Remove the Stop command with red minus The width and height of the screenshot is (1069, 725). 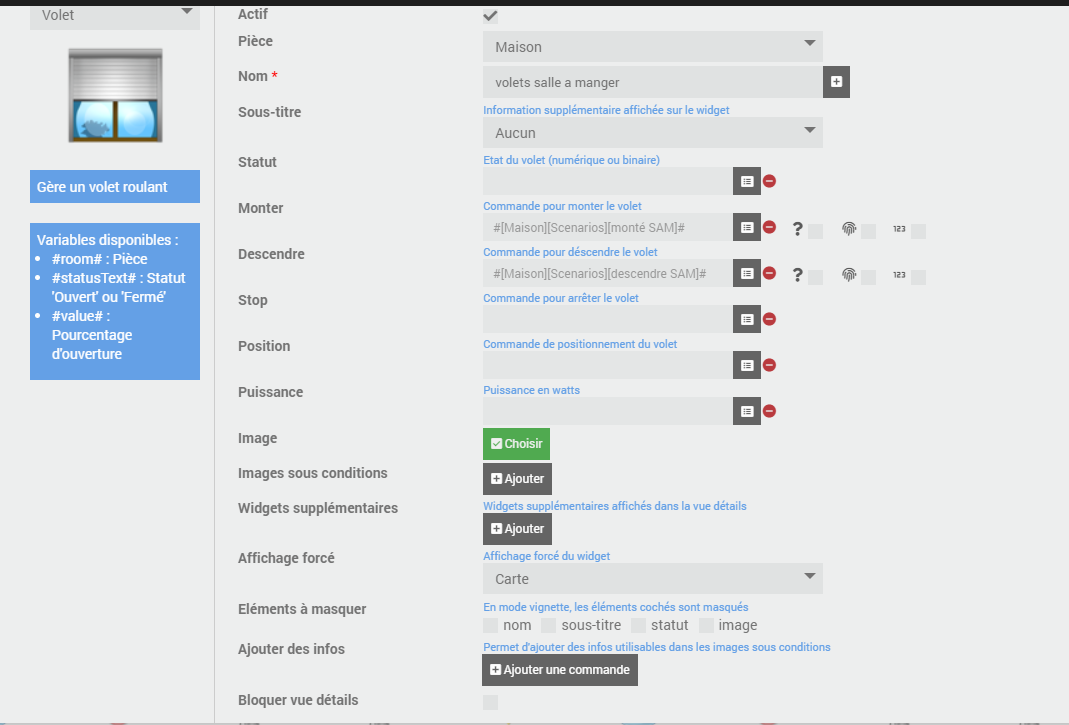769,319
